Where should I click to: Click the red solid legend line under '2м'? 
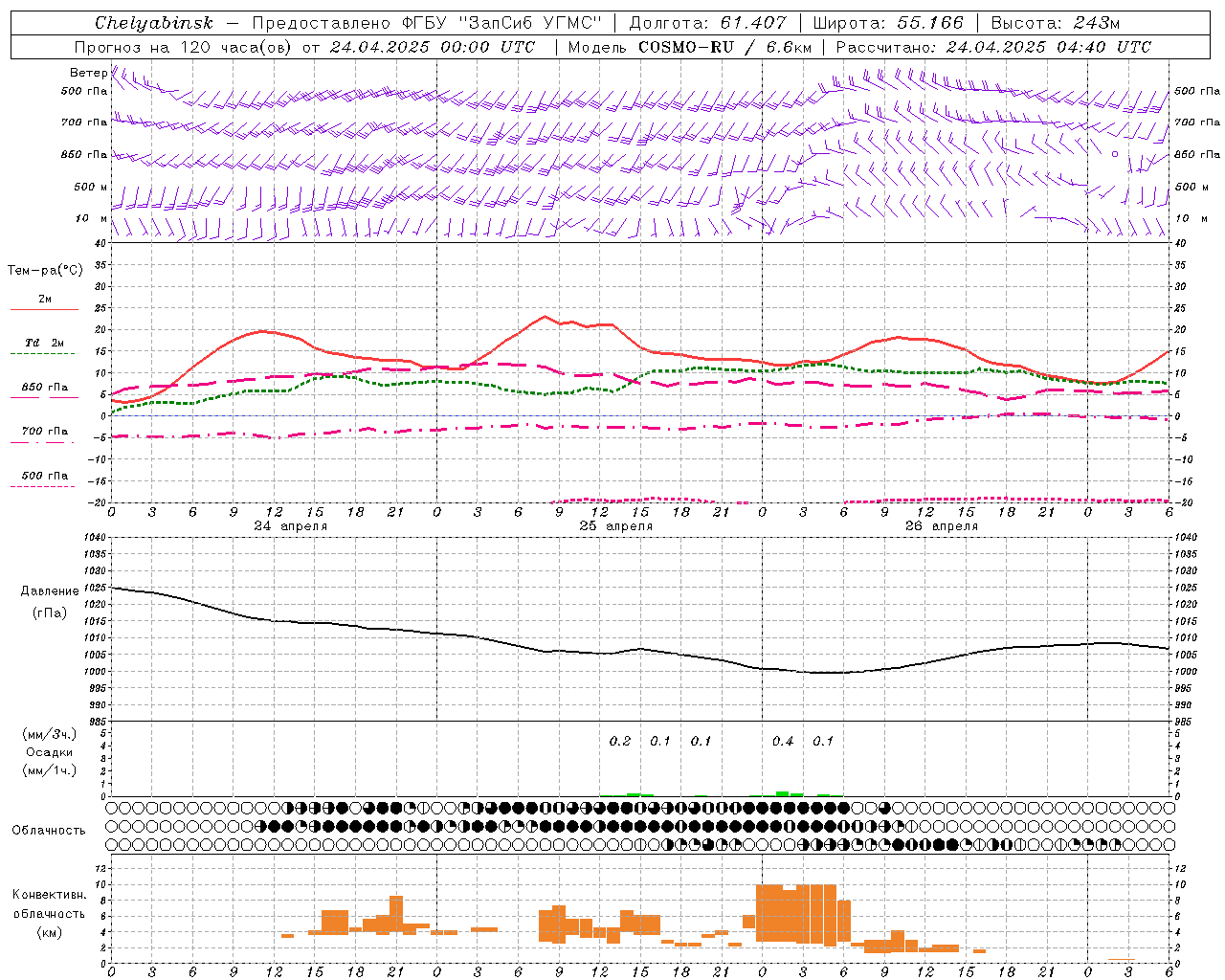[44, 310]
